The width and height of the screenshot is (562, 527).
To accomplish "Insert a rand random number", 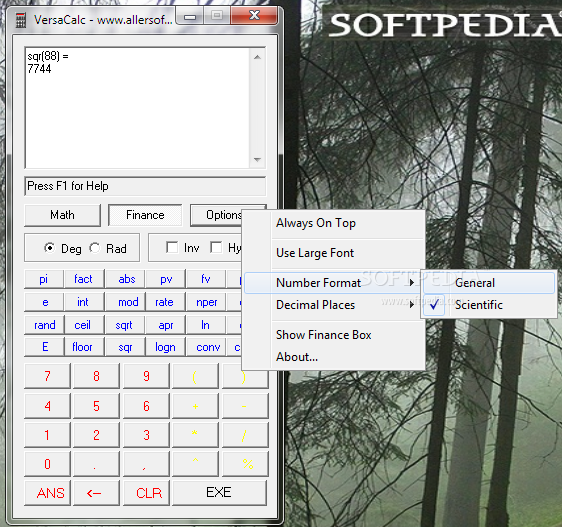I will (x=45, y=325).
